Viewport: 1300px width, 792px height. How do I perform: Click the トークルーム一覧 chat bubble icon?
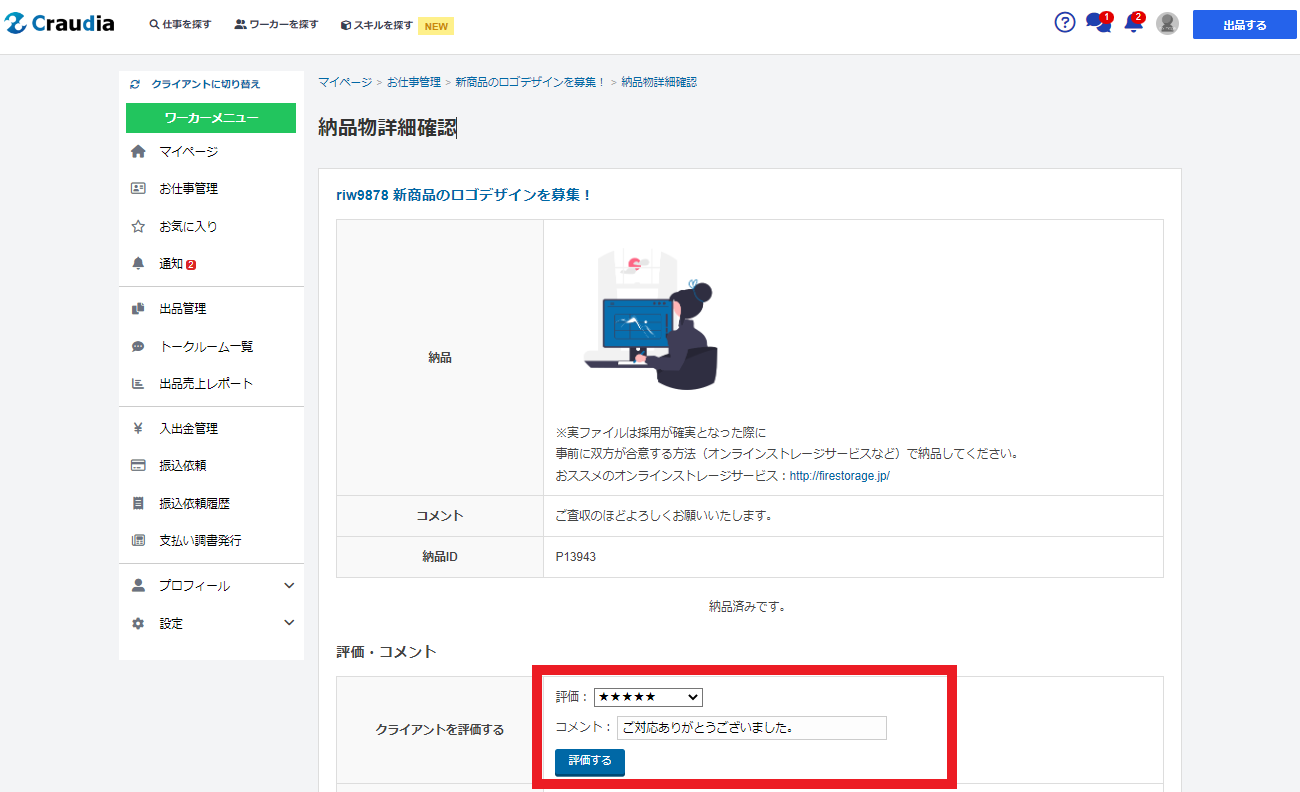click(138, 347)
